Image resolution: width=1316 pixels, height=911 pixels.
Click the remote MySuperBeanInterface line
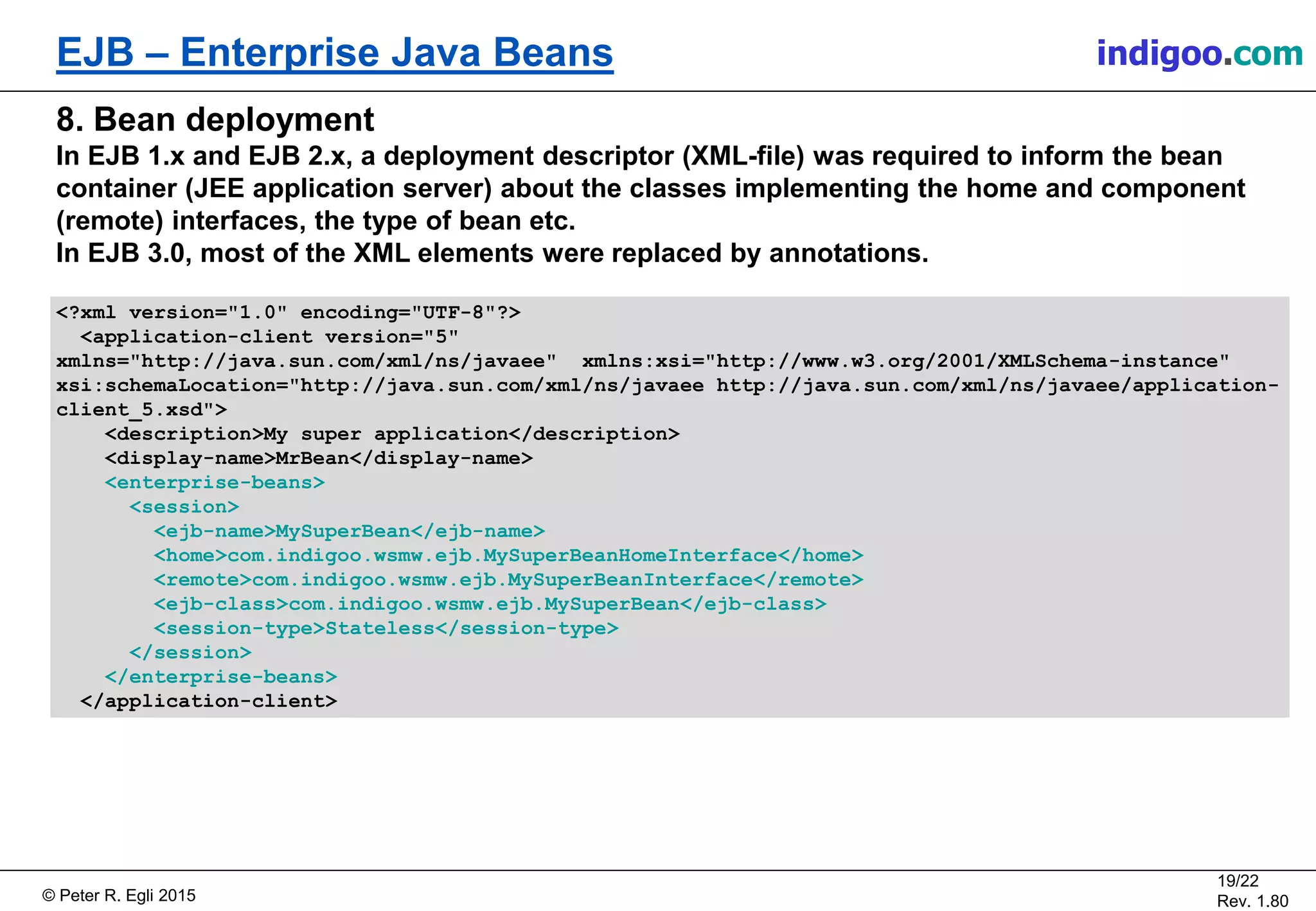(x=508, y=580)
